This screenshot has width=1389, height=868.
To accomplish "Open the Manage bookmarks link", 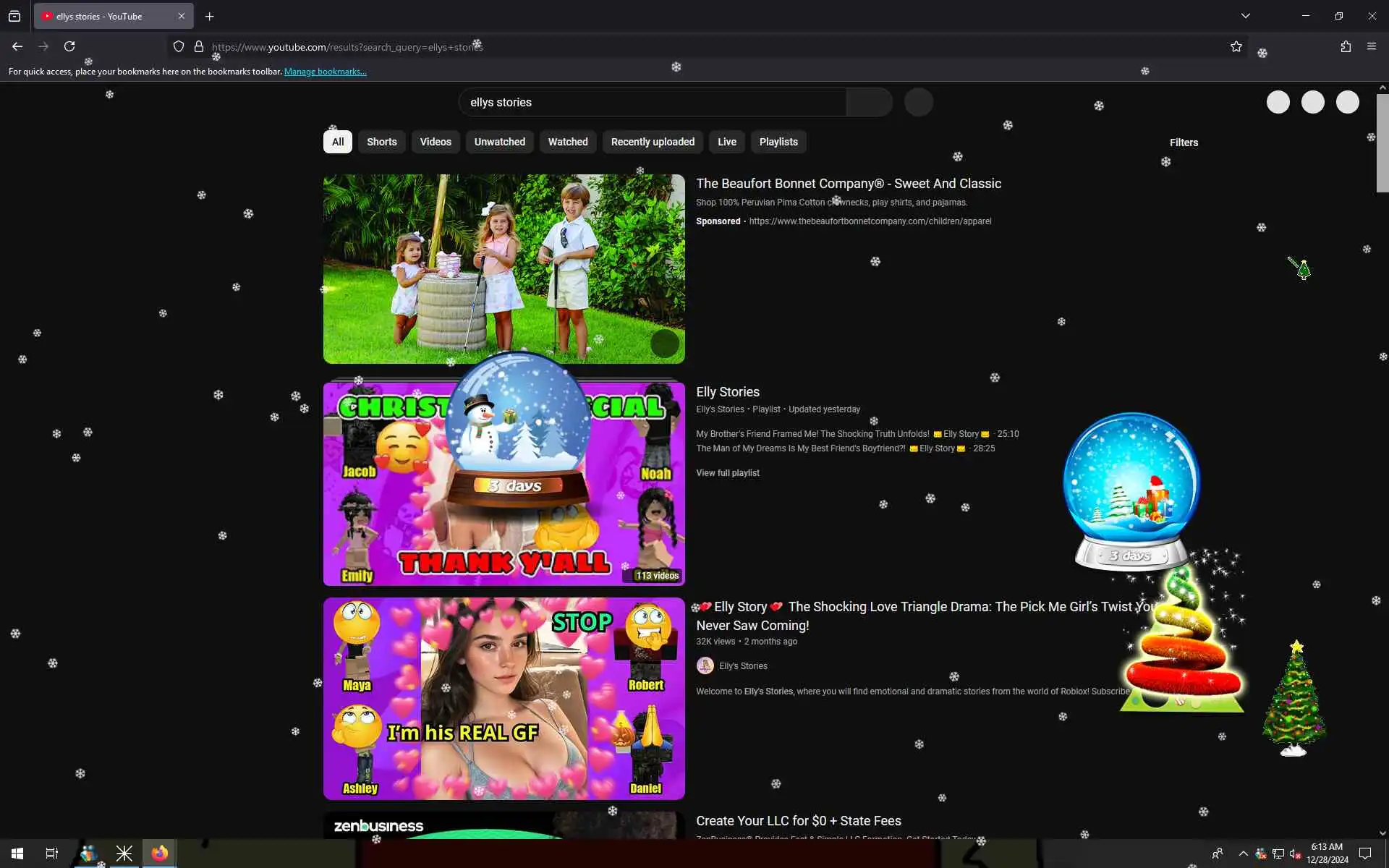I will (x=325, y=72).
